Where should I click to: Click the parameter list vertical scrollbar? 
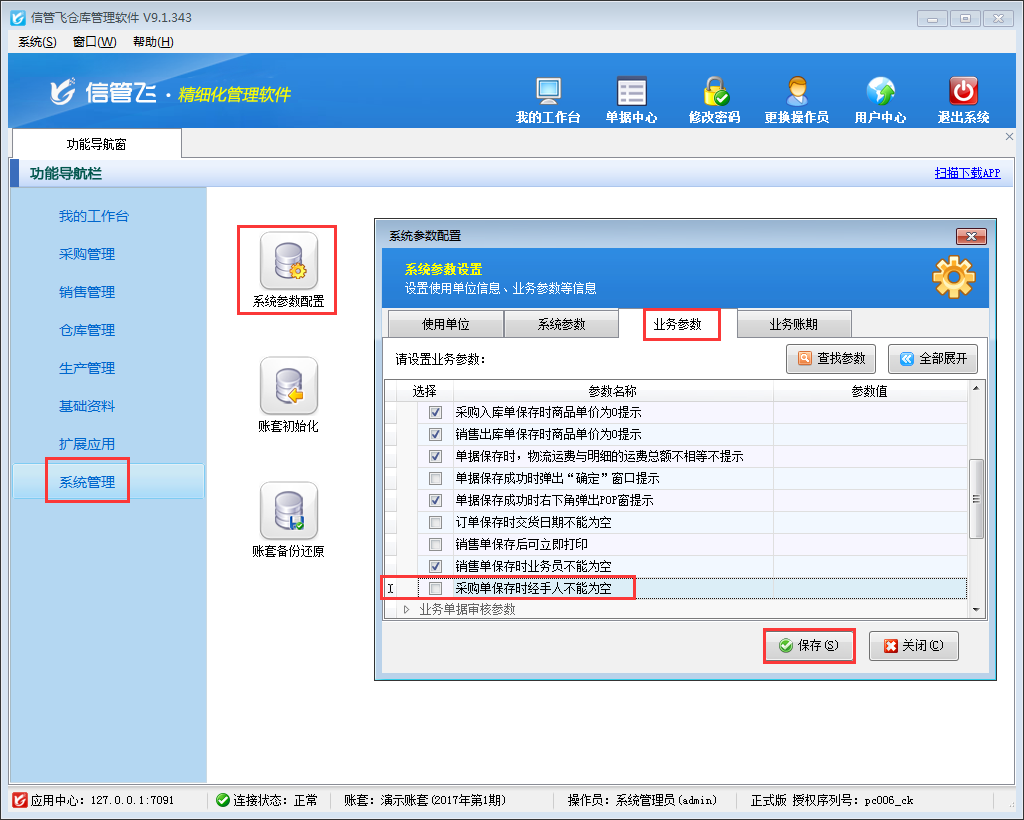point(976,500)
